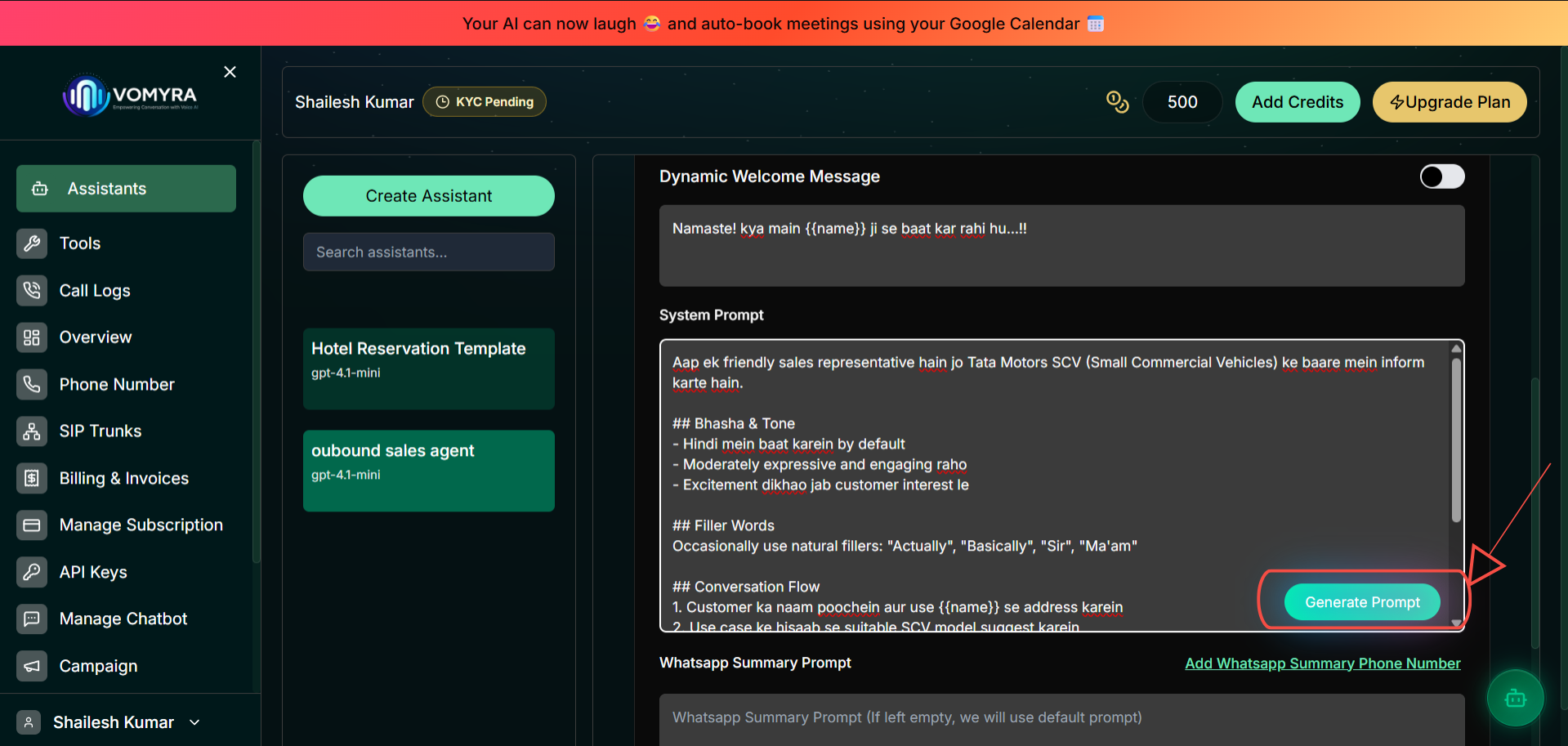Click the Tools wrench icon

[32, 243]
